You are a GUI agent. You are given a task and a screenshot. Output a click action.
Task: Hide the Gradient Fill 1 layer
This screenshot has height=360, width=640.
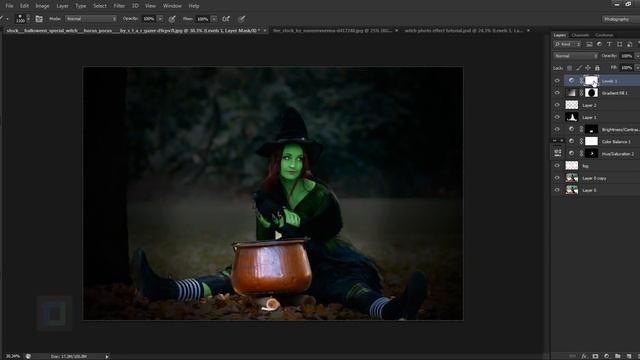[557, 93]
